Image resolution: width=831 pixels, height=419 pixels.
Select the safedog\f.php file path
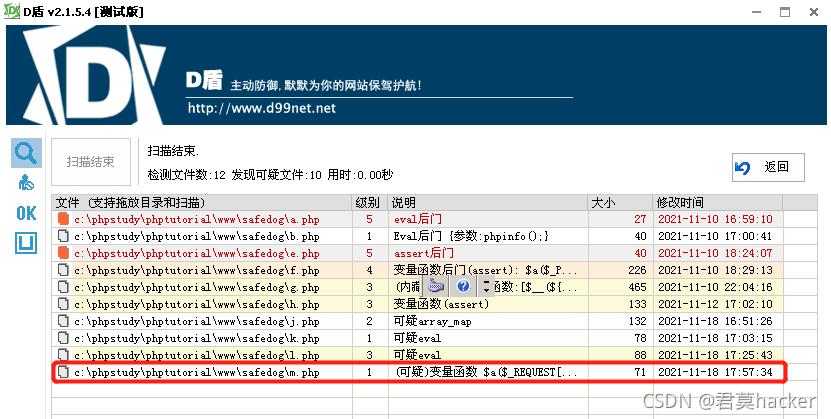click(x=197, y=270)
